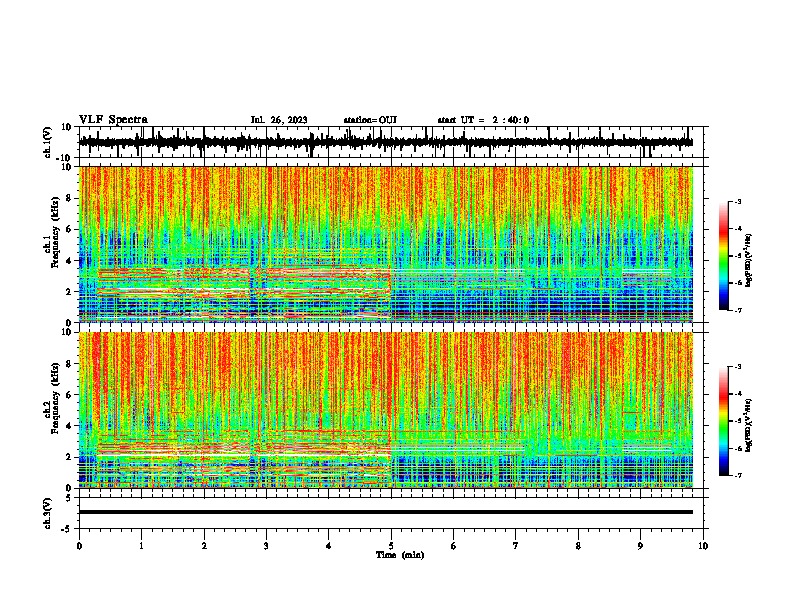Click the lower ch.2 color scale bar
This screenshot has height=612, width=792.
[723, 421]
